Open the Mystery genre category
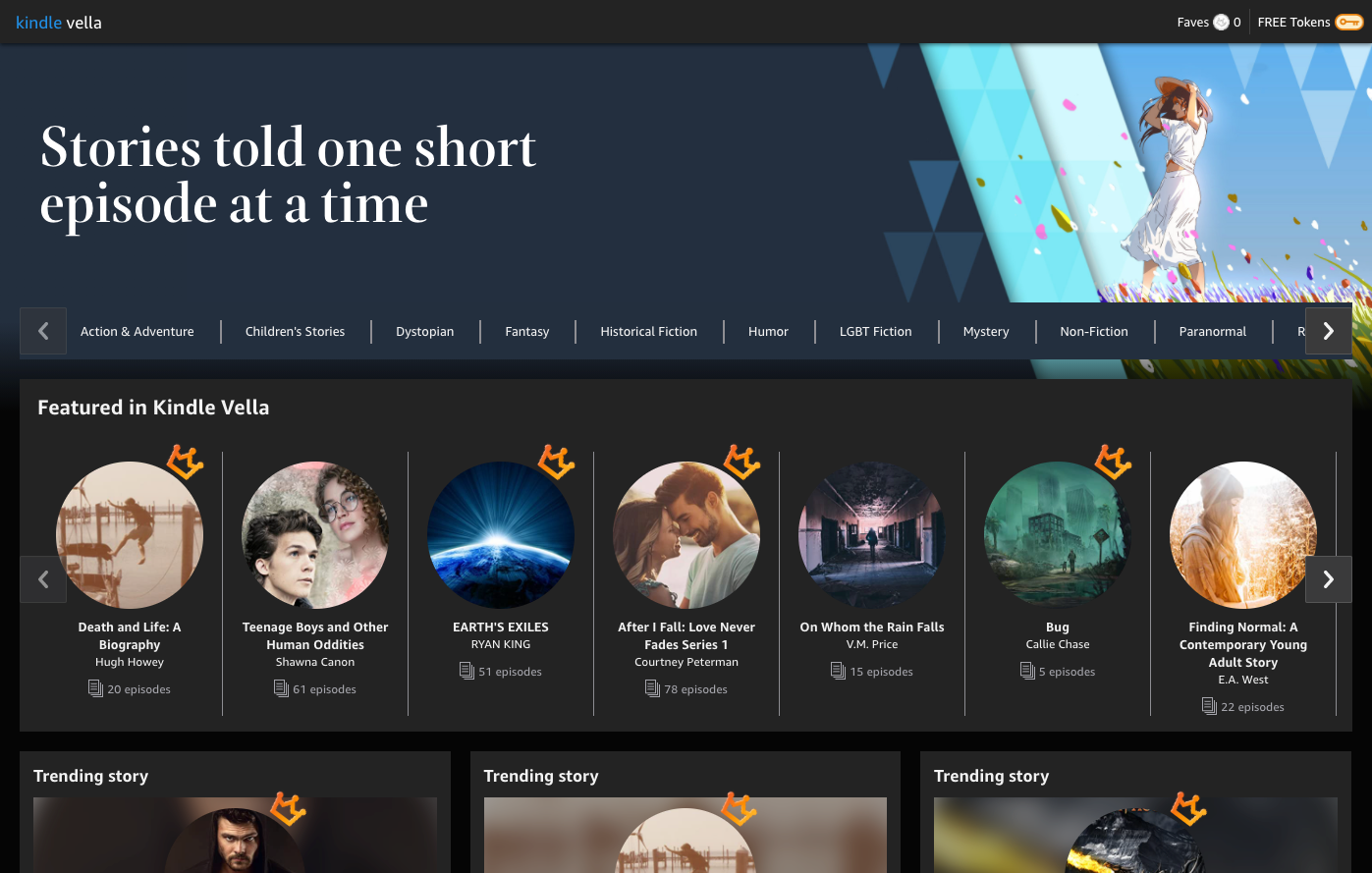This screenshot has height=873, width=1372. (986, 331)
